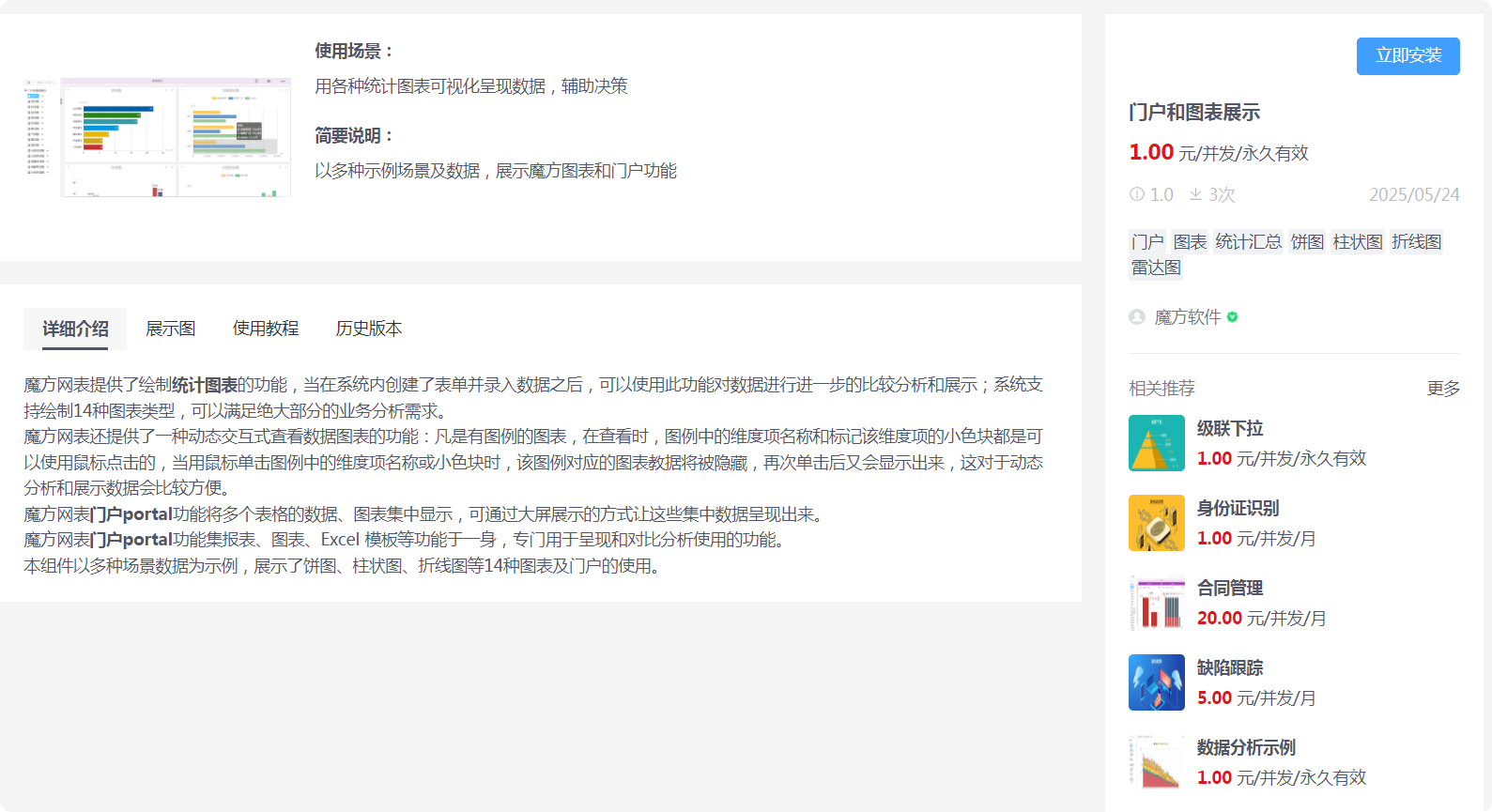Click the 相关推荐 section heading
Viewport: 1492px width, 812px height.
coord(1162,389)
